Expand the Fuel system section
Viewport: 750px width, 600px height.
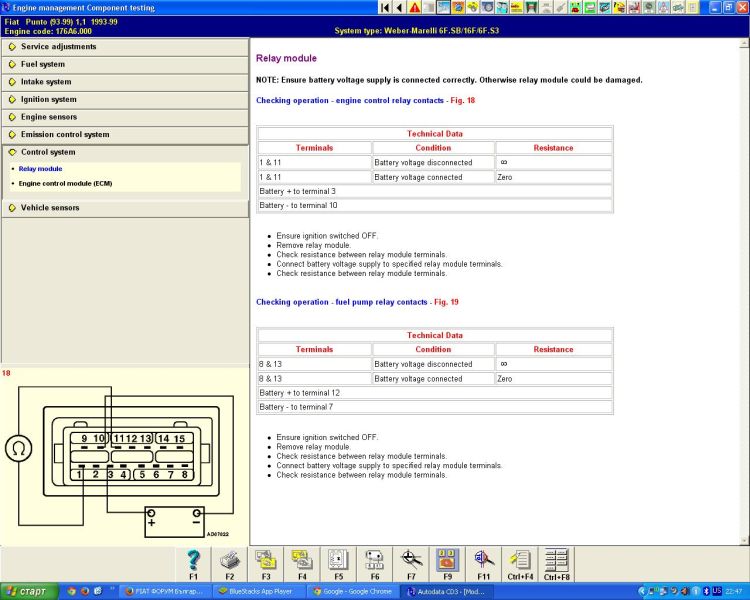[x=43, y=64]
